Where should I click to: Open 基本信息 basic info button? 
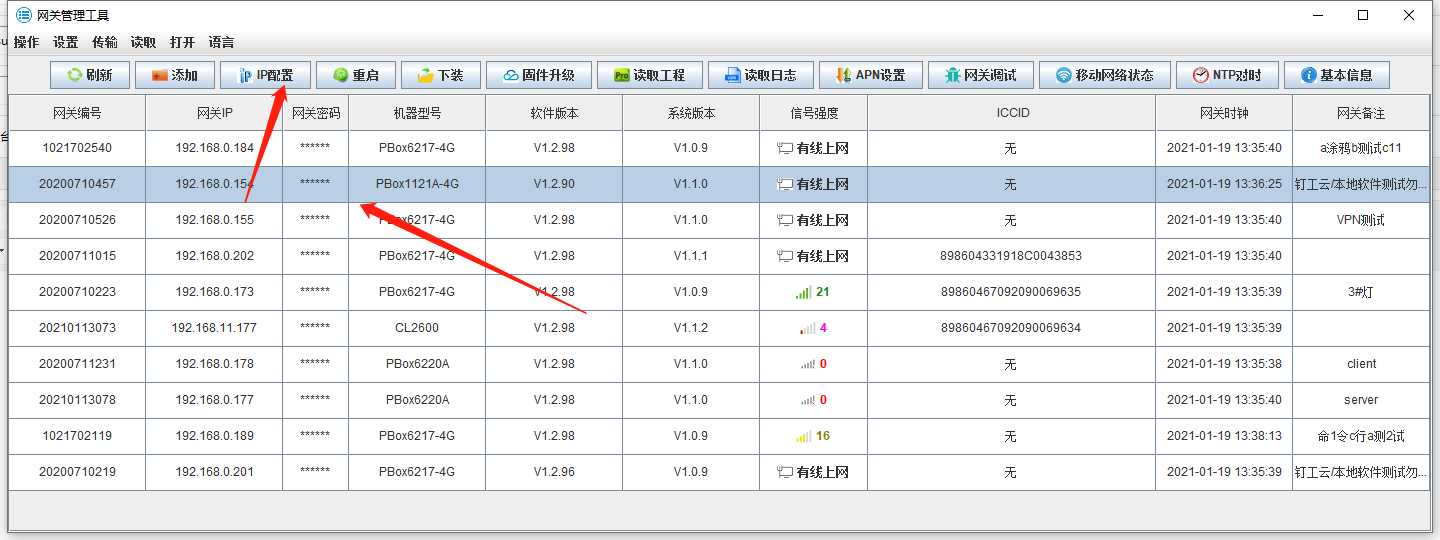tap(1336, 75)
